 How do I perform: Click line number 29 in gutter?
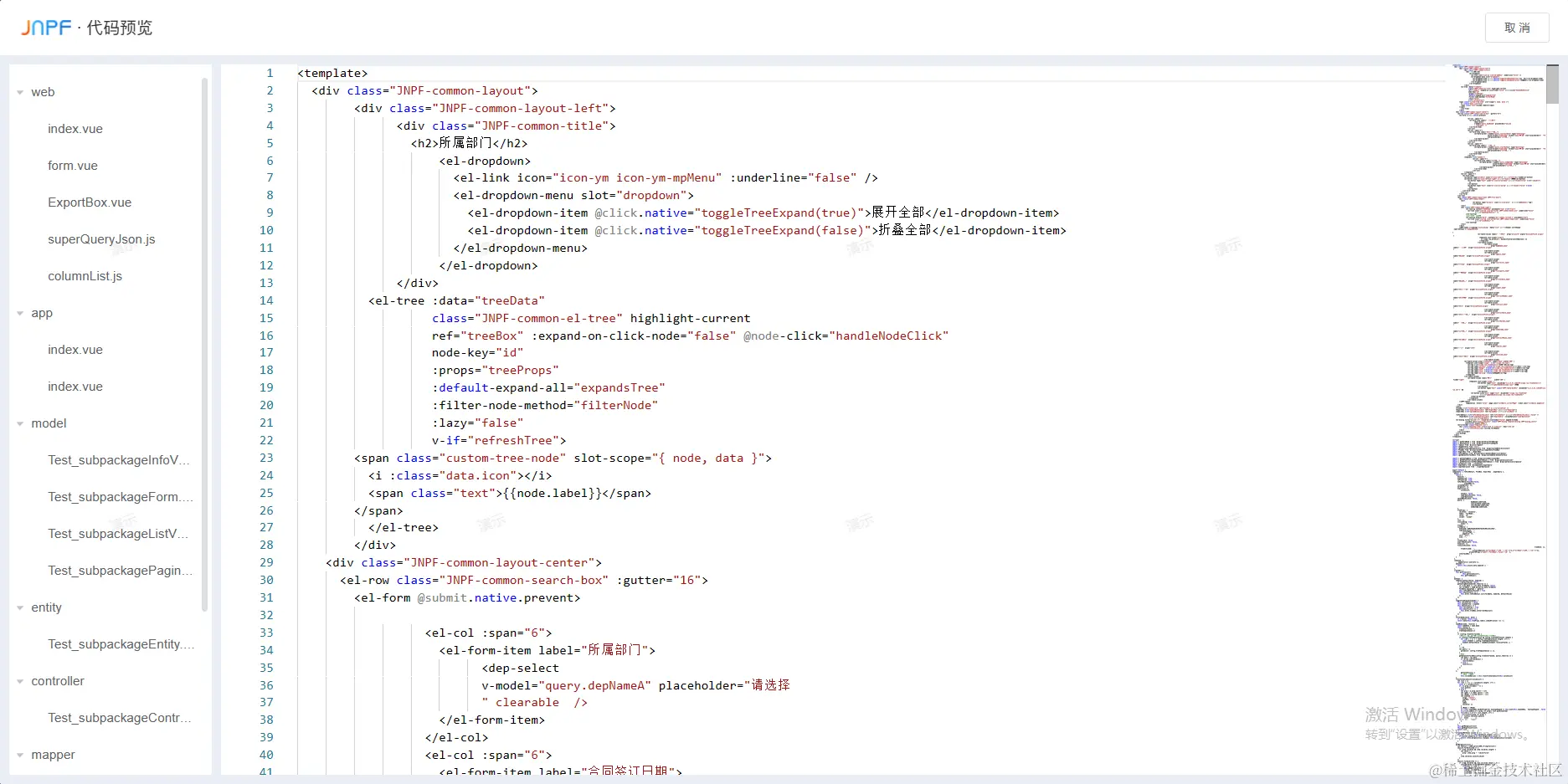tap(266, 563)
